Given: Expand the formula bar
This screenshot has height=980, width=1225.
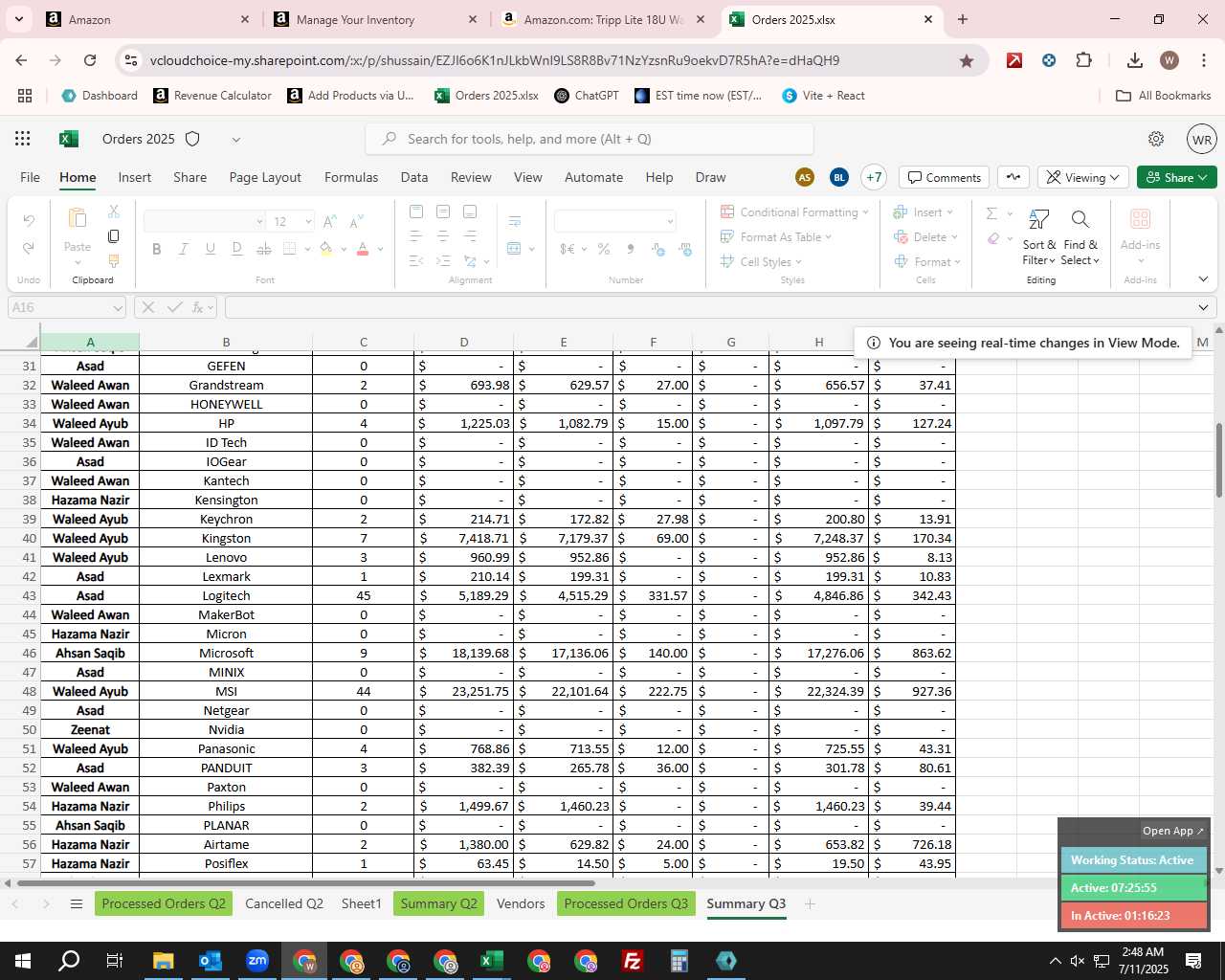Looking at the screenshot, I should 1203,307.
